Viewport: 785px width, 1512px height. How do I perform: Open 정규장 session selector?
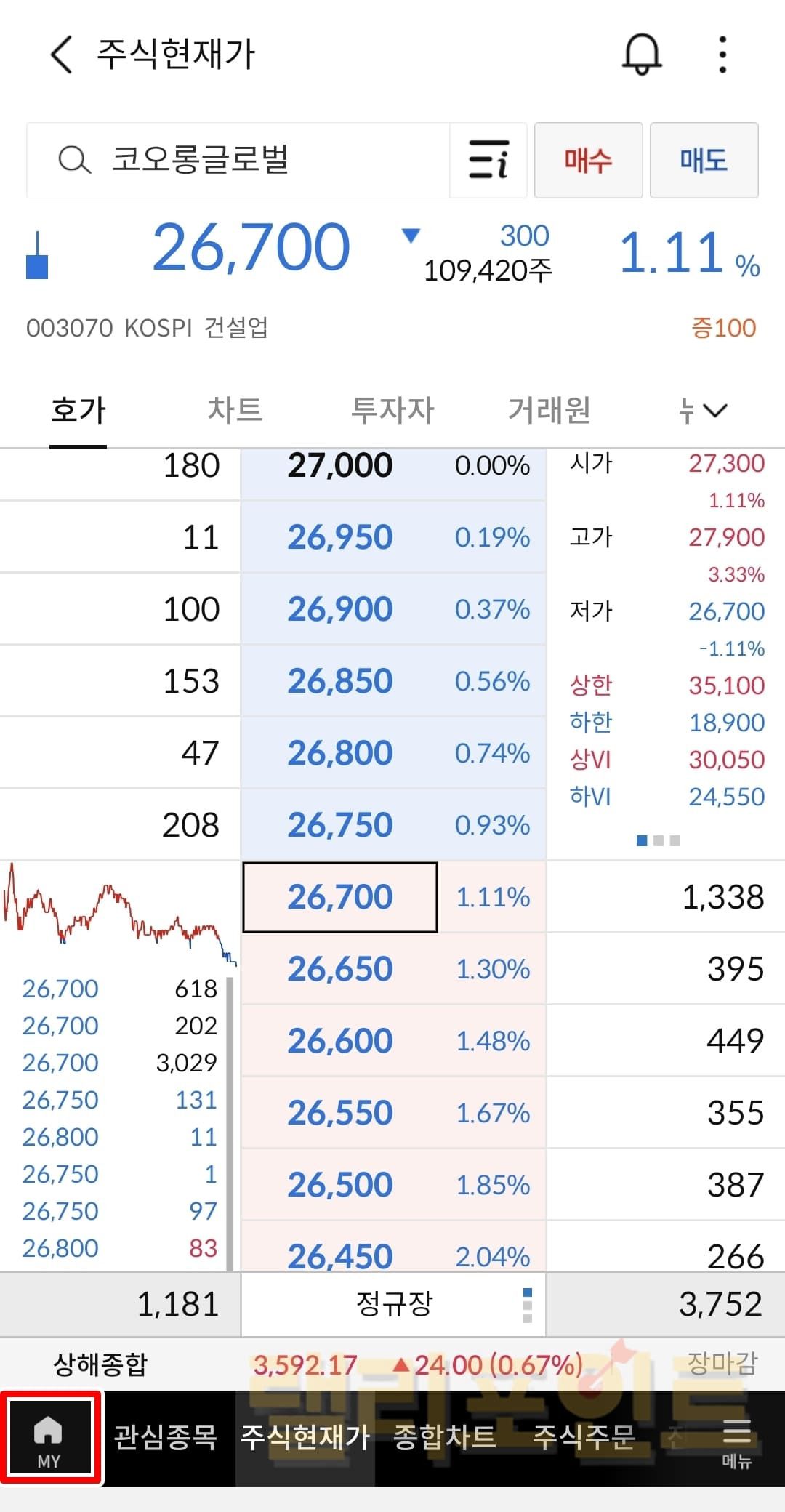(x=394, y=1304)
